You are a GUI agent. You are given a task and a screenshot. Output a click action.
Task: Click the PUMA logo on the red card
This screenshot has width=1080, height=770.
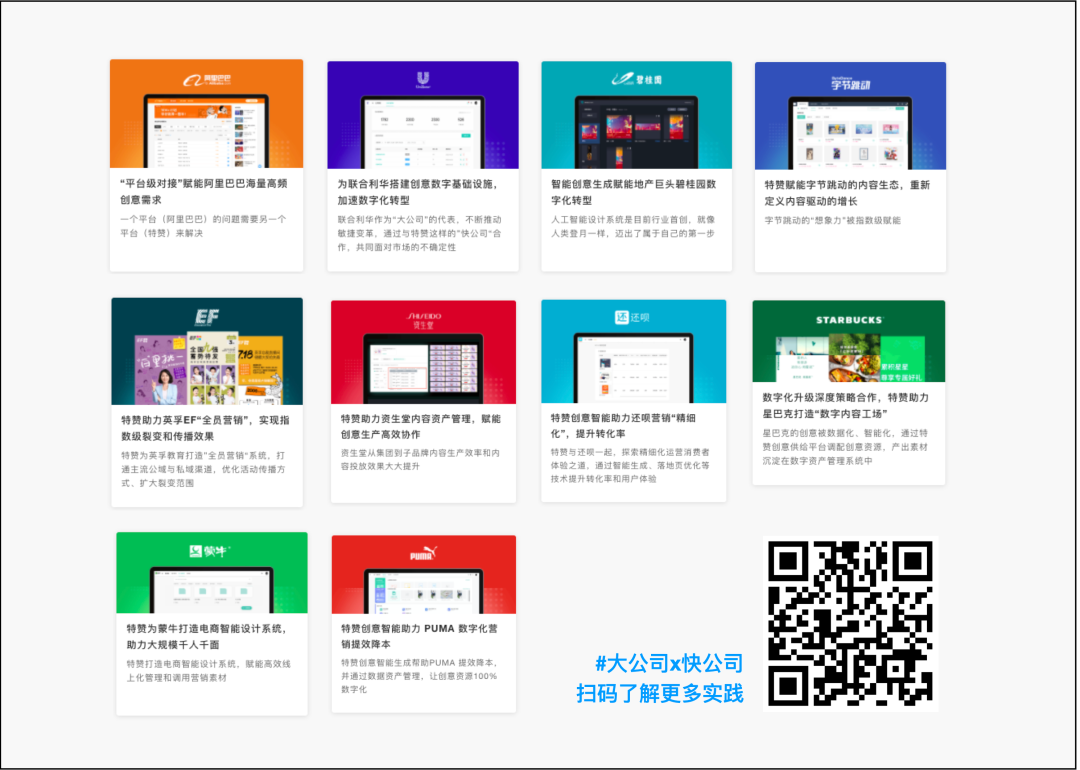[x=423, y=555]
